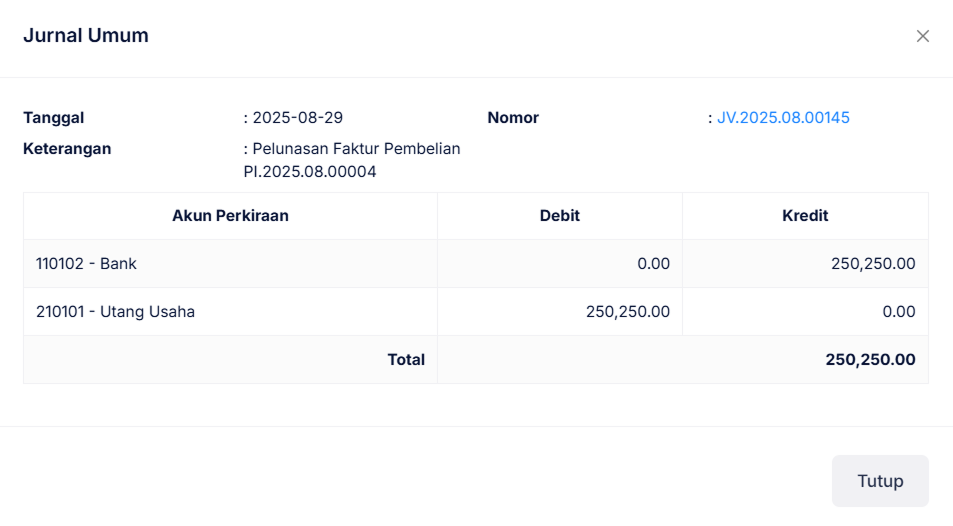The width and height of the screenshot is (953, 526).
Task: Click the Akun Perkiraan column header
Action: pos(230,216)
